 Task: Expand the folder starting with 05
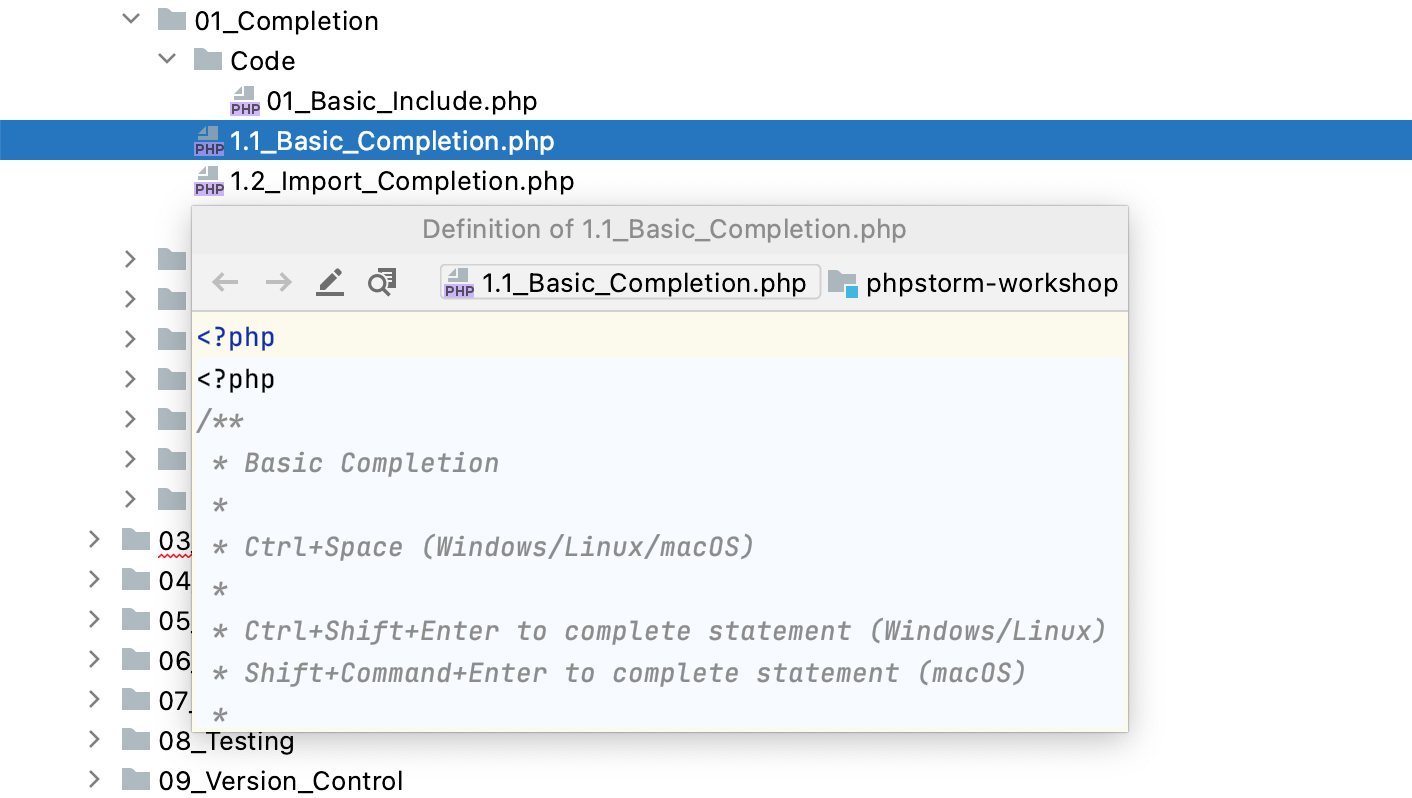tap(94, 620)
